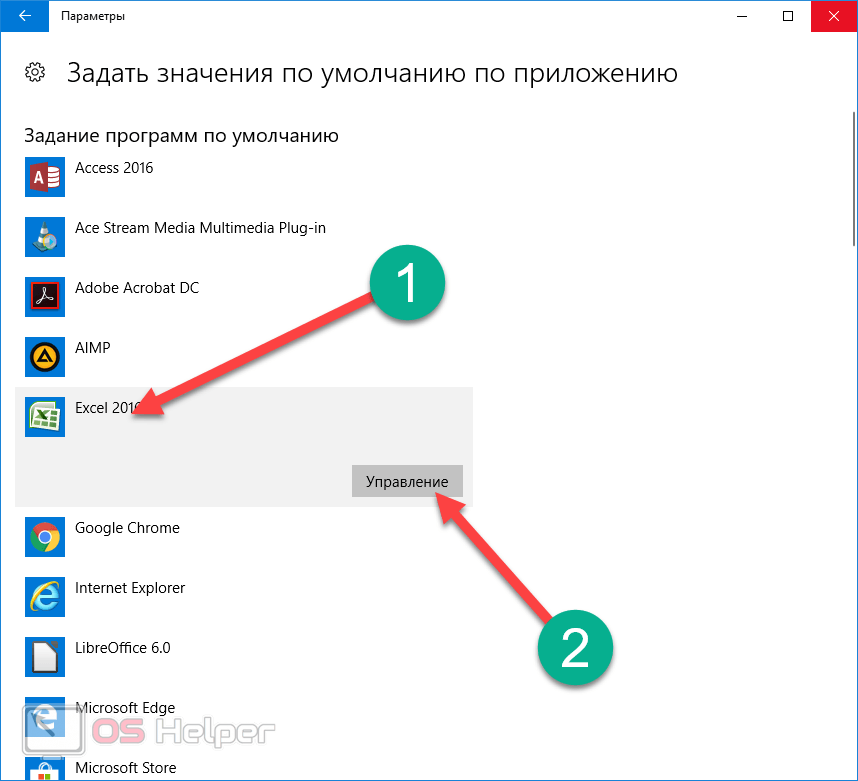The image size is (858, 781).
Task: Select Ace Stream Media Multimedia Plug-in
Action: click(244, 237)
